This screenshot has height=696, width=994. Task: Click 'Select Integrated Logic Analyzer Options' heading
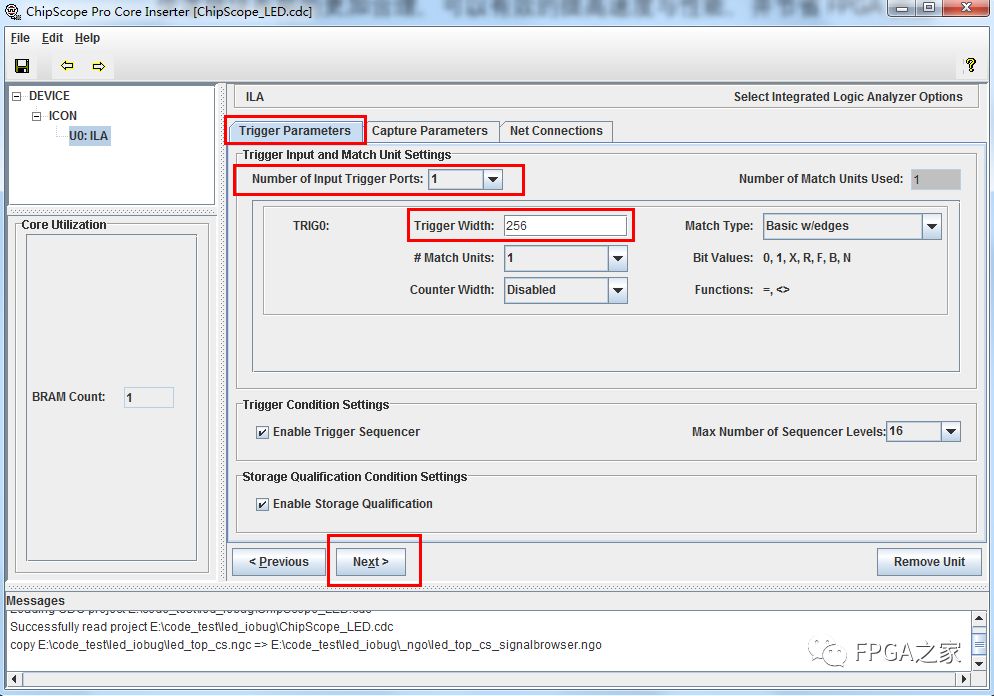coord(848,97)
